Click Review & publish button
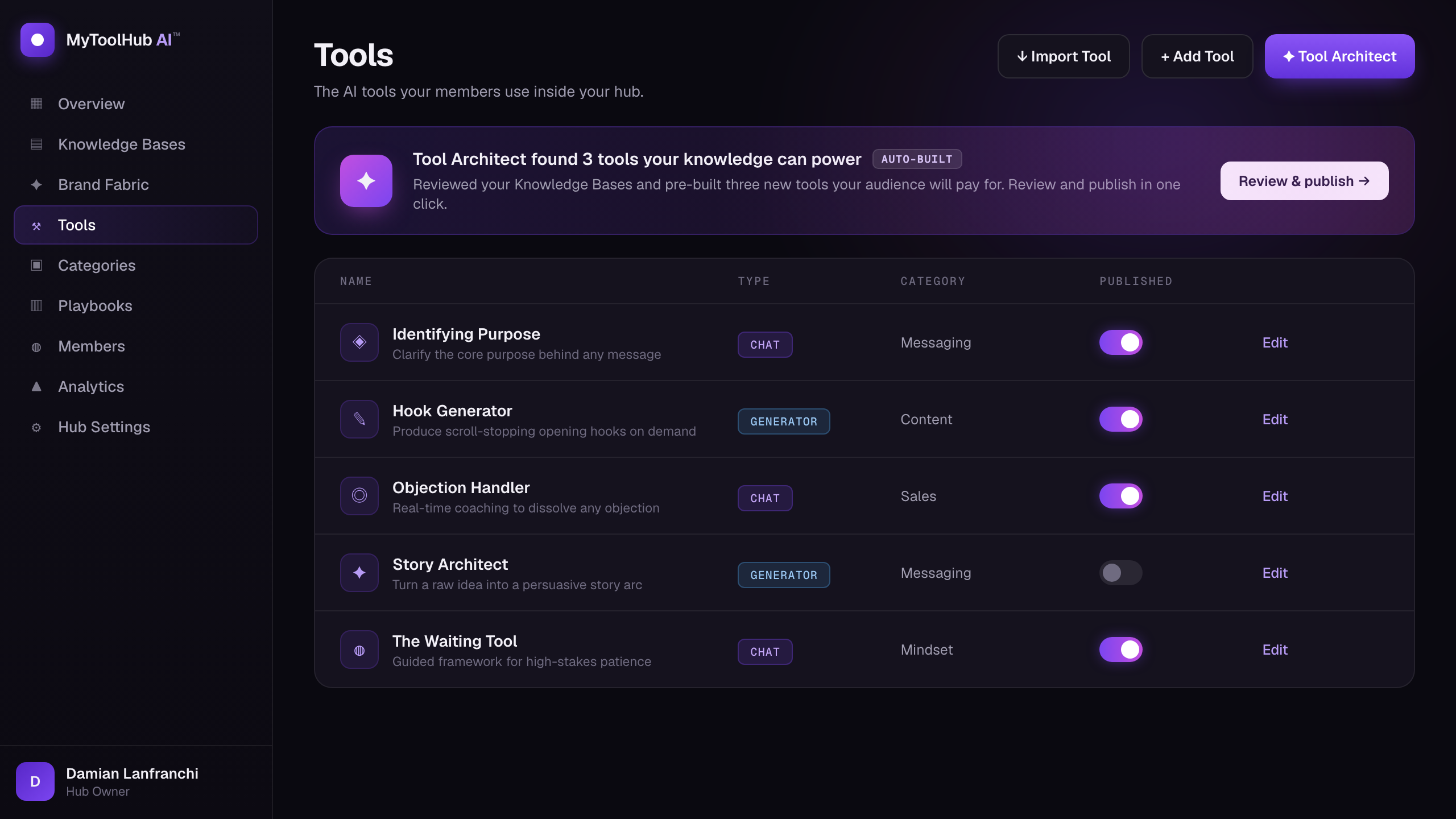Screen dimensions: 1456x819 pyautogui.click(x=1304, y=181)
